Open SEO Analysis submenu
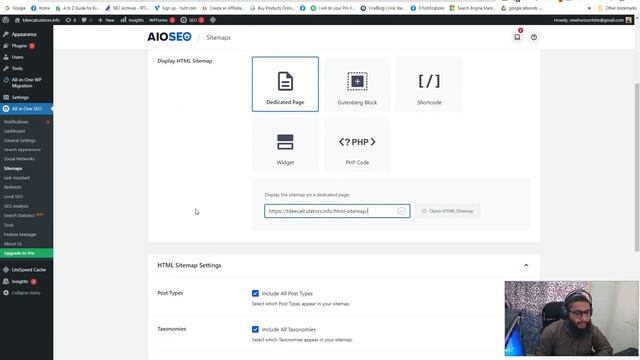The width and height of the screenshot is (640, 360). [16, 206]
